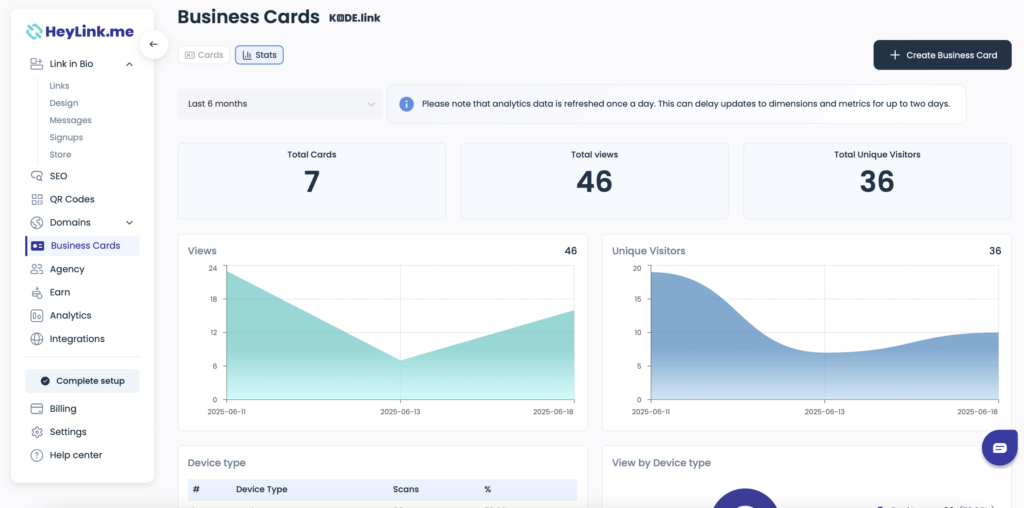Image resolution: width=1024 pixels, height=508 pixels.
Task: Click the Domains globe icon
Action: point(37,223)
